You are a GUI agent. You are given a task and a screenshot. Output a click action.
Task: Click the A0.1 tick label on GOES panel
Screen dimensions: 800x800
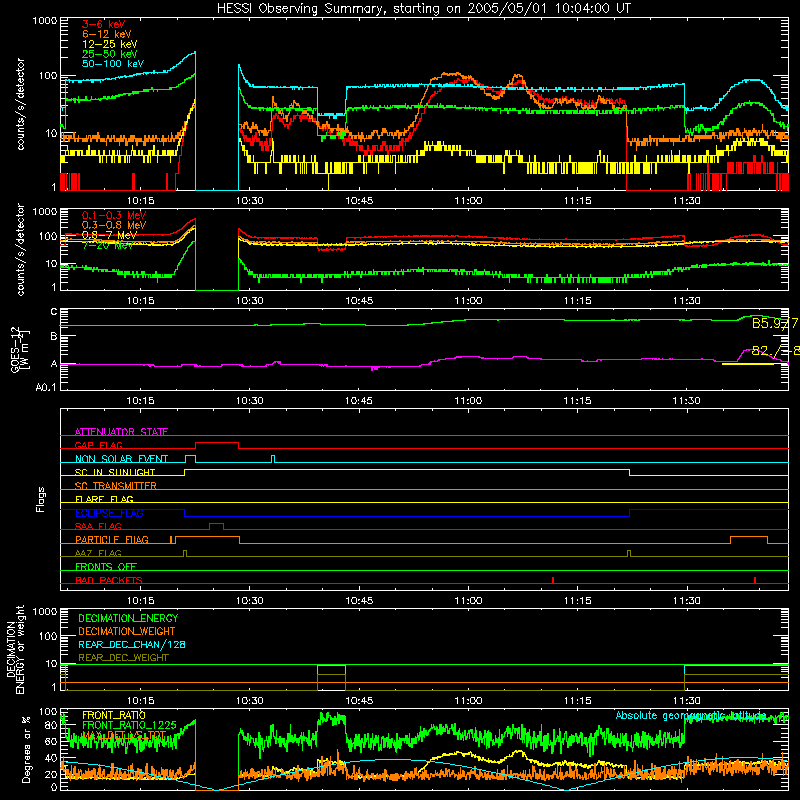46,388
